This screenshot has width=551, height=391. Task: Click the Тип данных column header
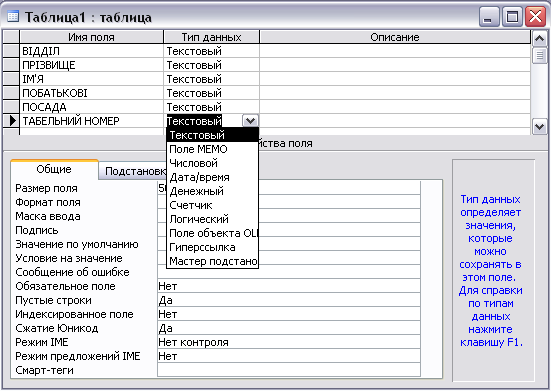tap(212, 37)
